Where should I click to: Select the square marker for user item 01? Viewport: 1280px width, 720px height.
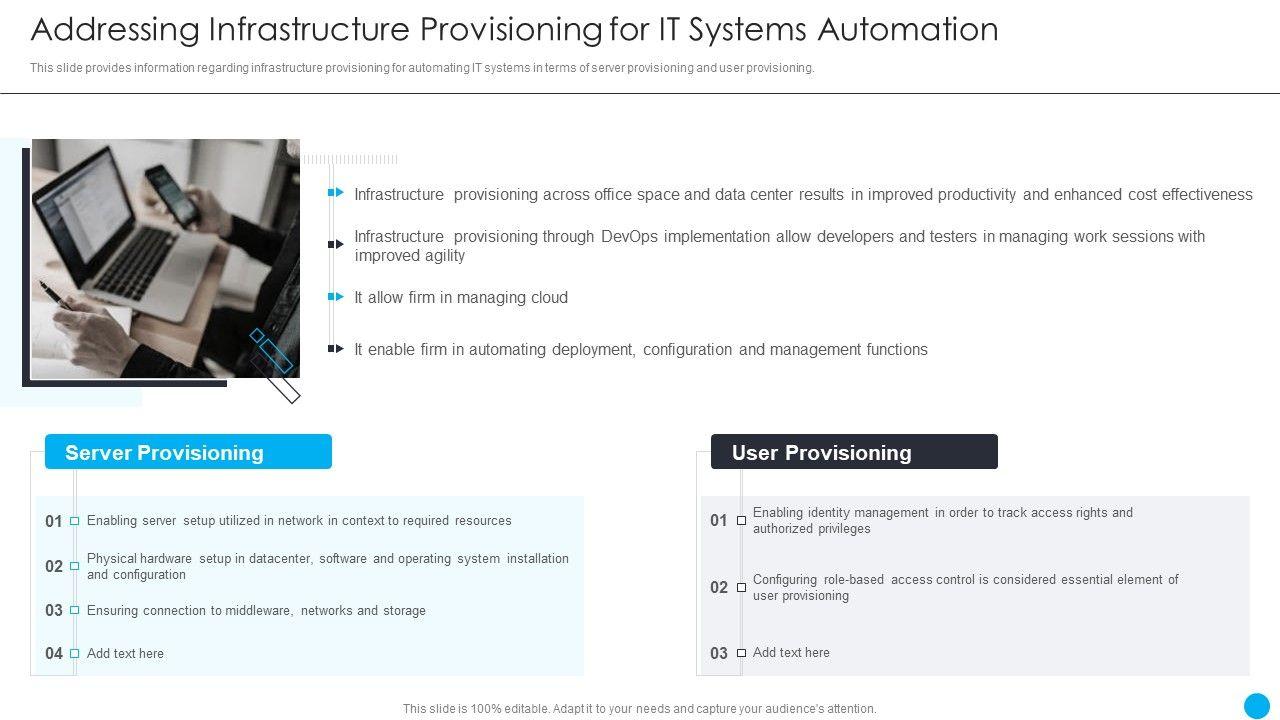tap(741, 521)
